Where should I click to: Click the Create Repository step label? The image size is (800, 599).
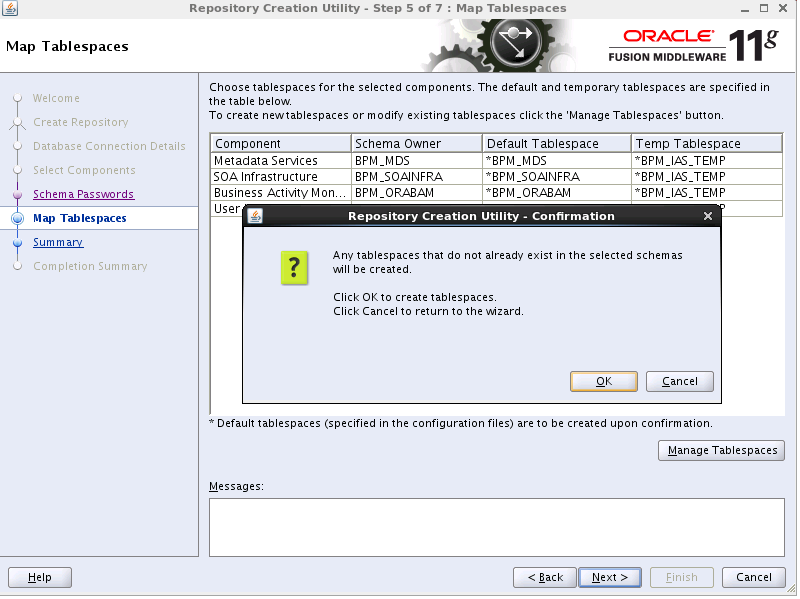tap(81, 122)
